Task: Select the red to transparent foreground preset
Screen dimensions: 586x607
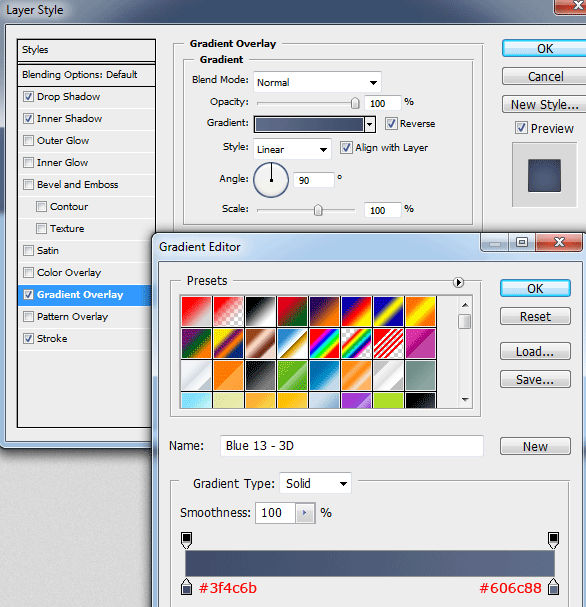Action: (228, 311)
